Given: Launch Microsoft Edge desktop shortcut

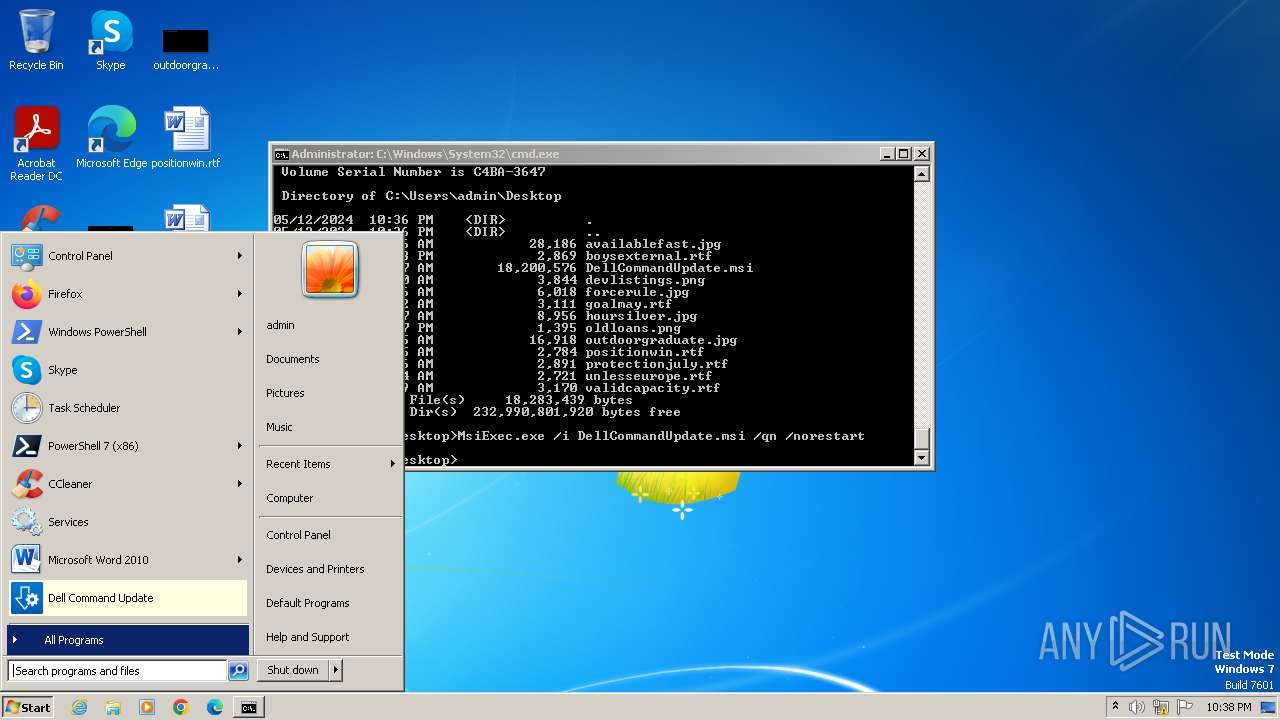Looking at the screenshot, I should point(111,137).
